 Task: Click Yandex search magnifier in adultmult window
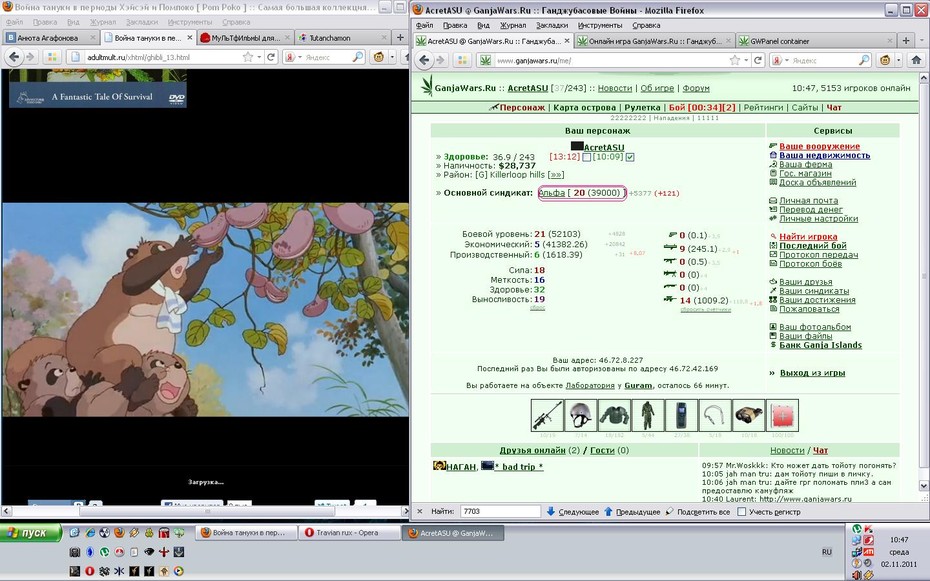click(x=358, y=57)
